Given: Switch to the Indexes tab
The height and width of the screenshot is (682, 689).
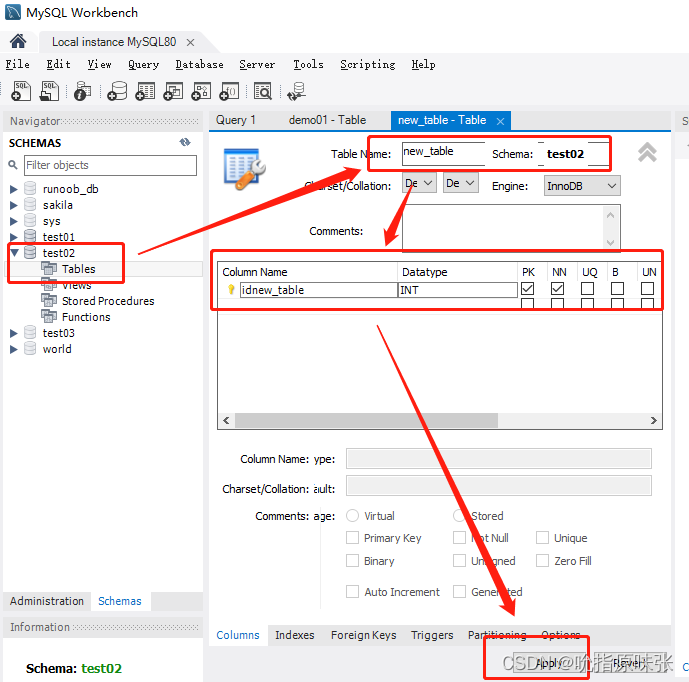Looking at the screenshot, I should point(294,635).
